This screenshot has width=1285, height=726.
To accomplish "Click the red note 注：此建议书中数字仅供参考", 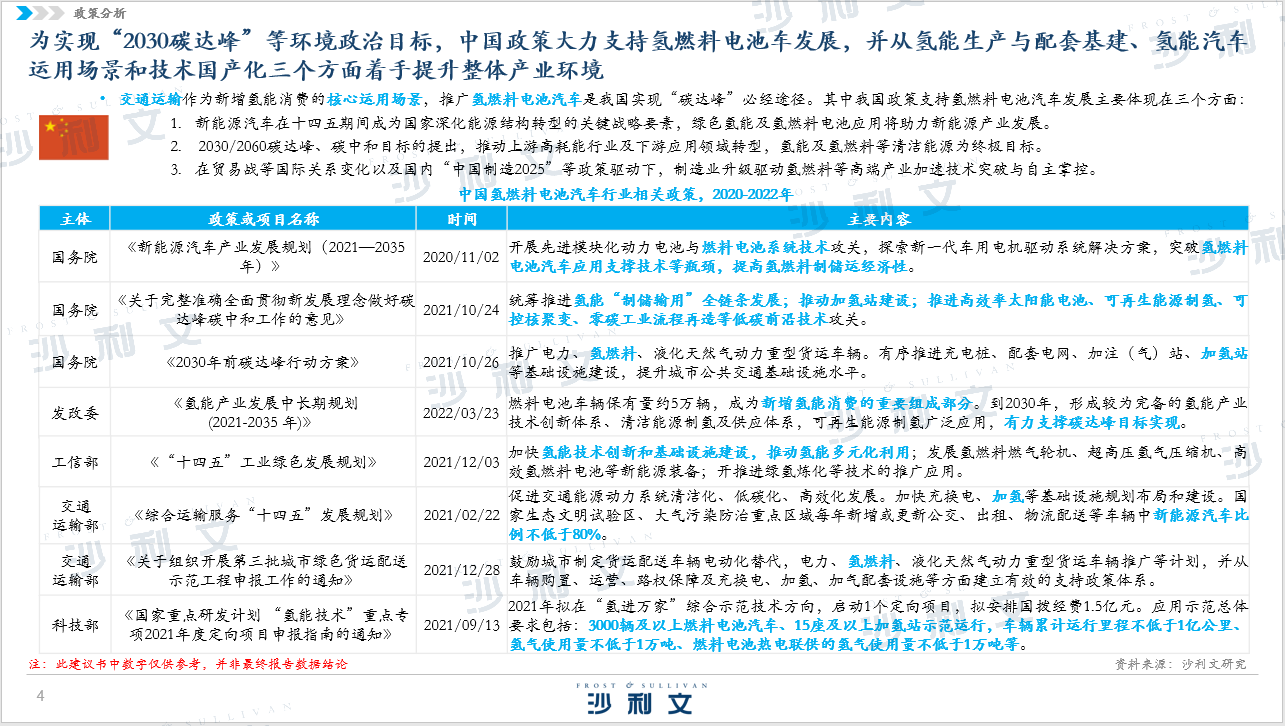I will 187,664.
